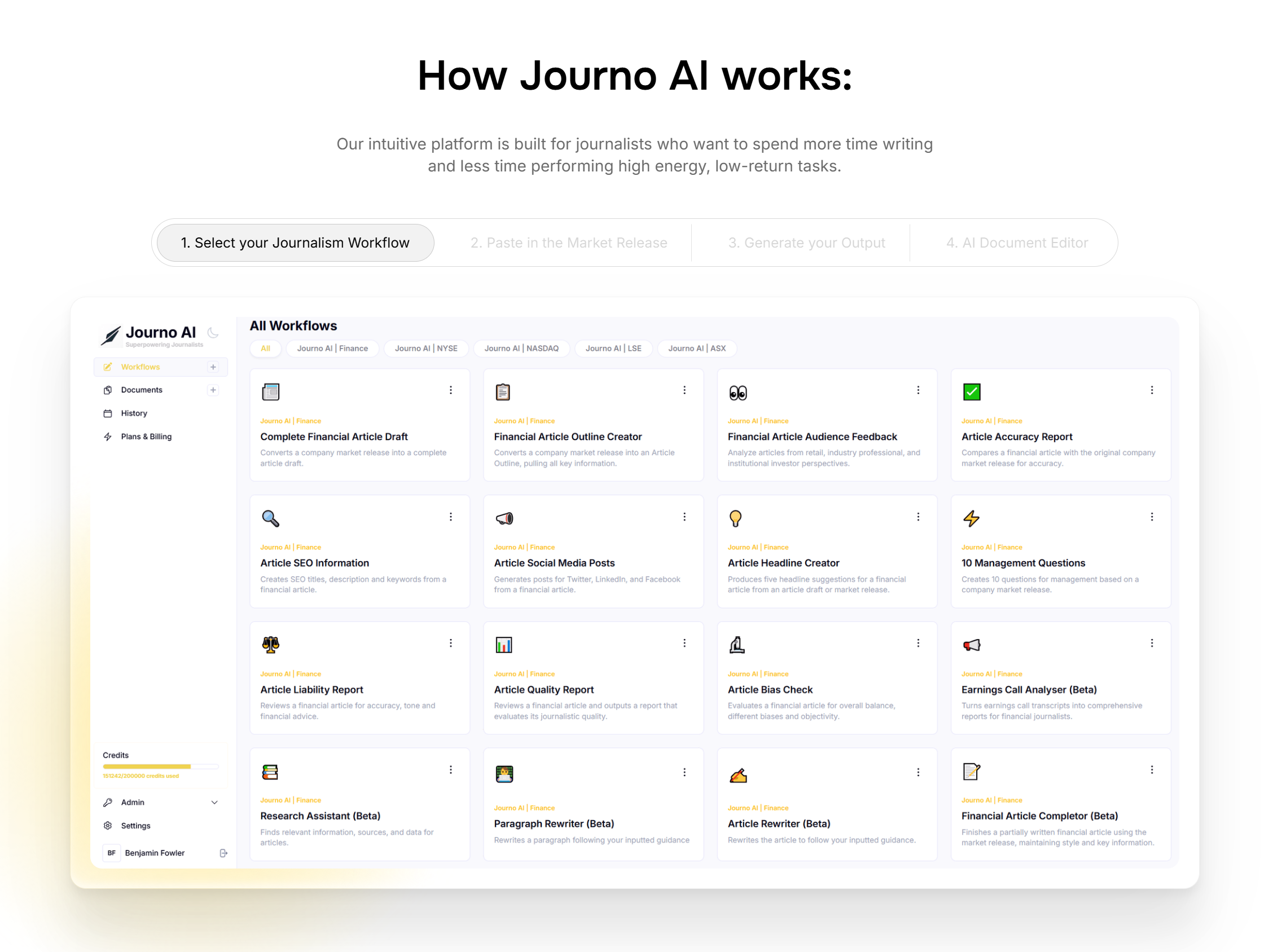1273x952 pixels.
Task: Click green checkmark icon on Article Accuracy Report
Action: point(972,393)
